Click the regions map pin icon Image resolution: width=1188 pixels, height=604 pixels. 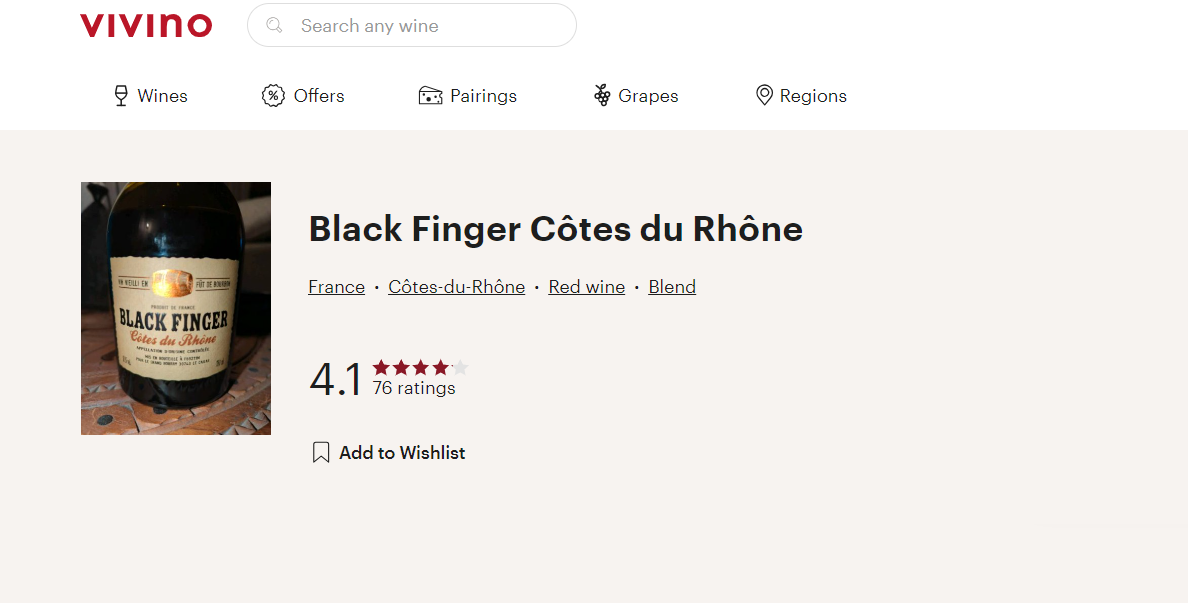764,96
